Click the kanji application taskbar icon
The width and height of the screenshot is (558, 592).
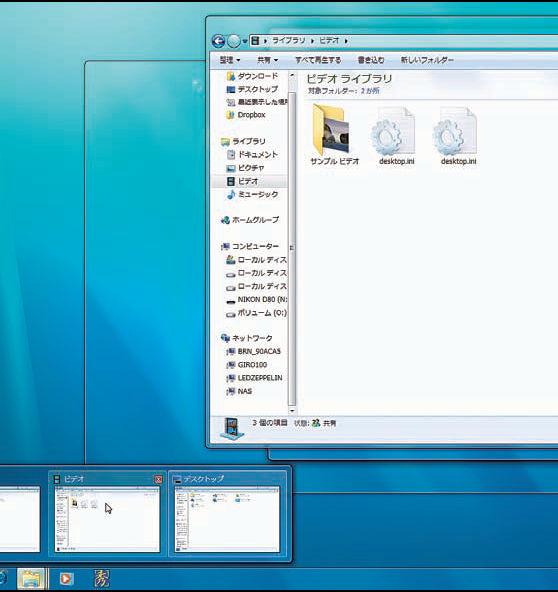[x=102, y=578]
